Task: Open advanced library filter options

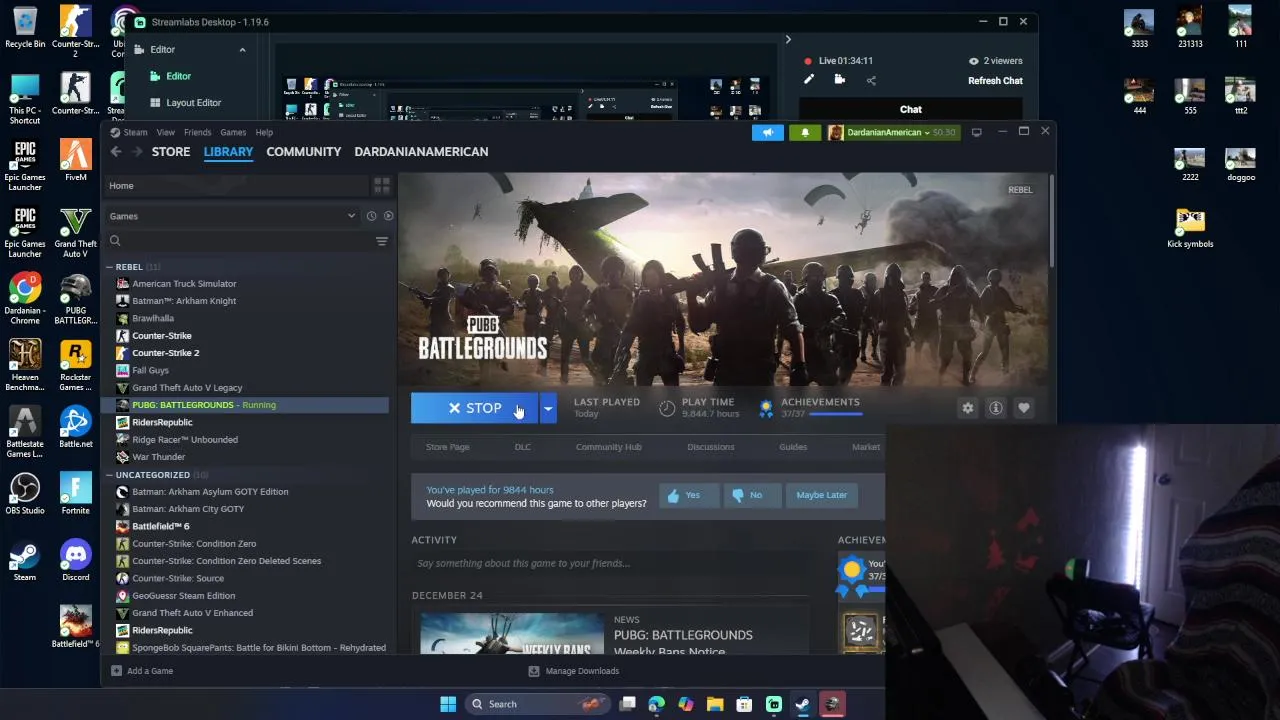Action: 382,241
